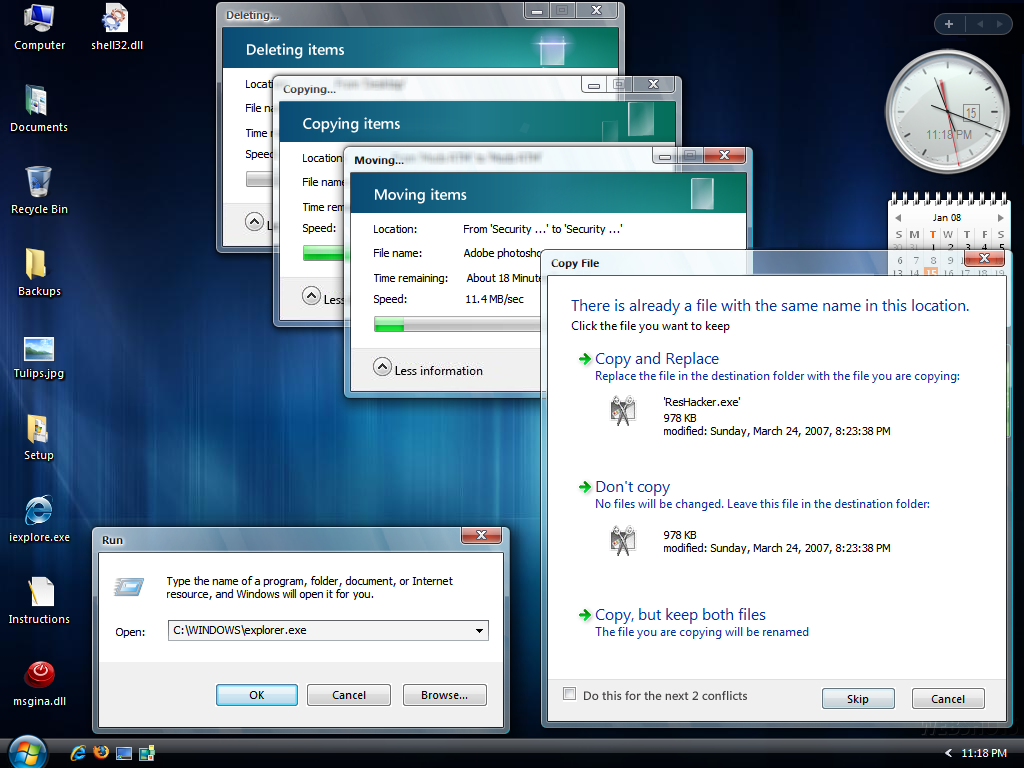
Task: Choose the Copy and Replace option
Action: [x=656, y=359]
